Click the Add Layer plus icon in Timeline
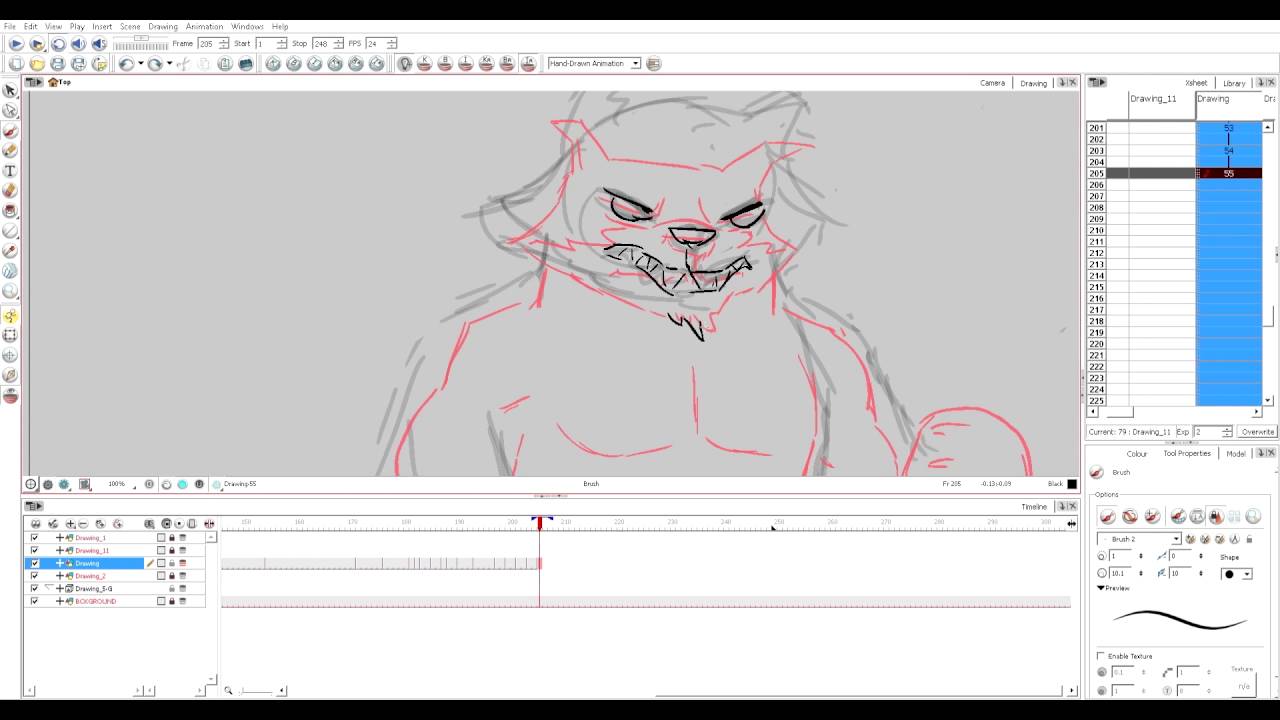 click(70, 524)
